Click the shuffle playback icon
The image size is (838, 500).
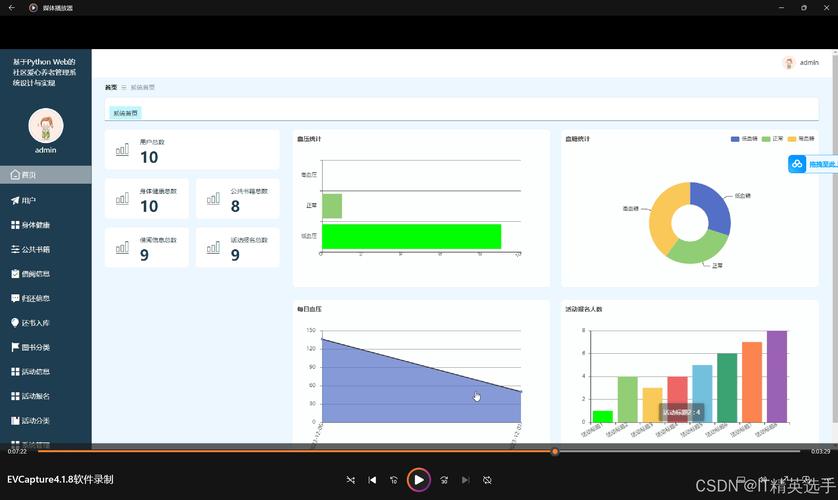[x=350, y=480]
